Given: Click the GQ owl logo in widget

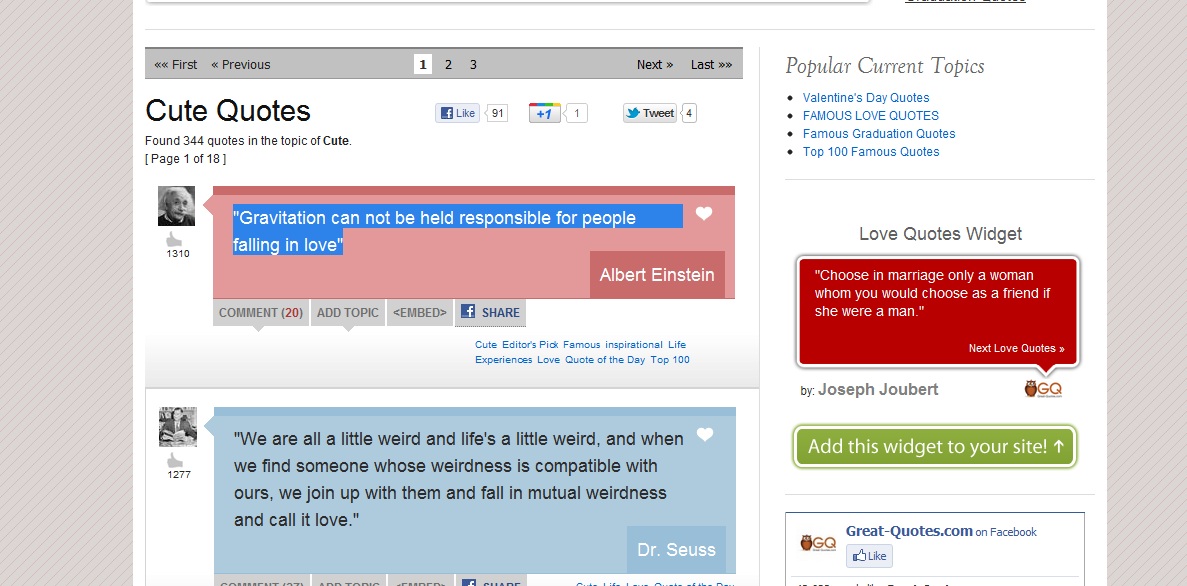Looking at the screenshot, I should [1043, 388].
